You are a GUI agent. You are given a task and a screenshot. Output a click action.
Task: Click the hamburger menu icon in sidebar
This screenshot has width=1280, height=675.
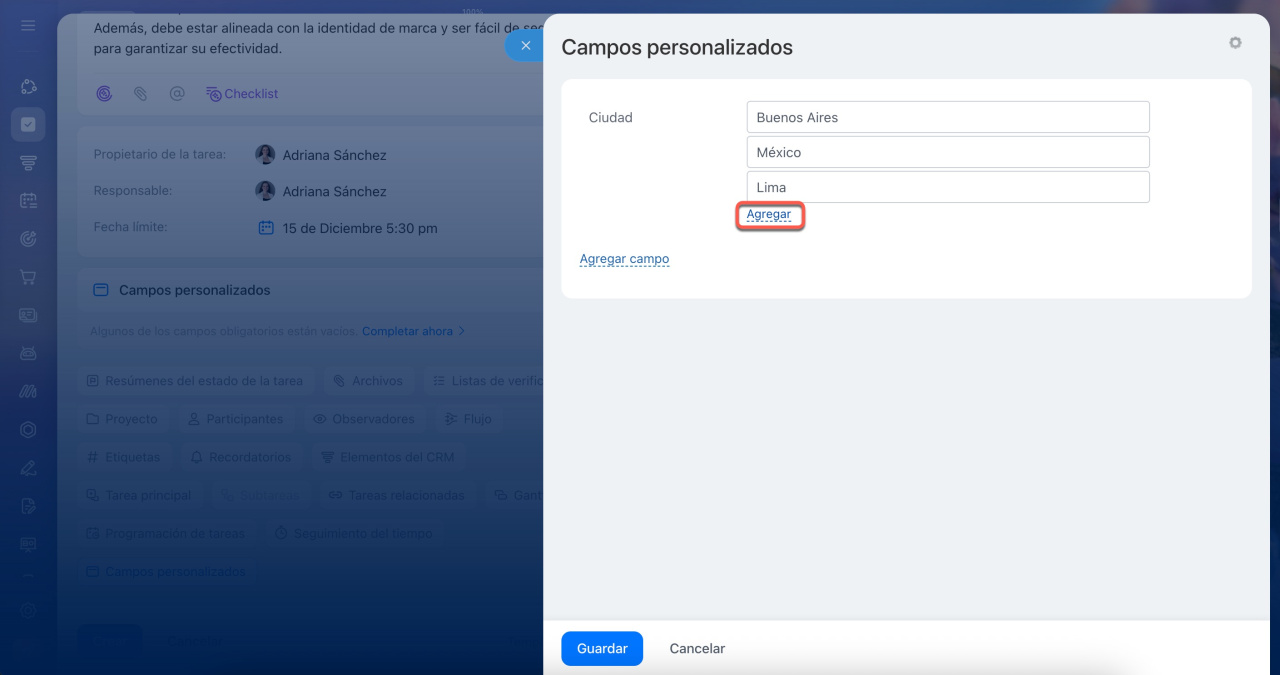coord(28,25)
